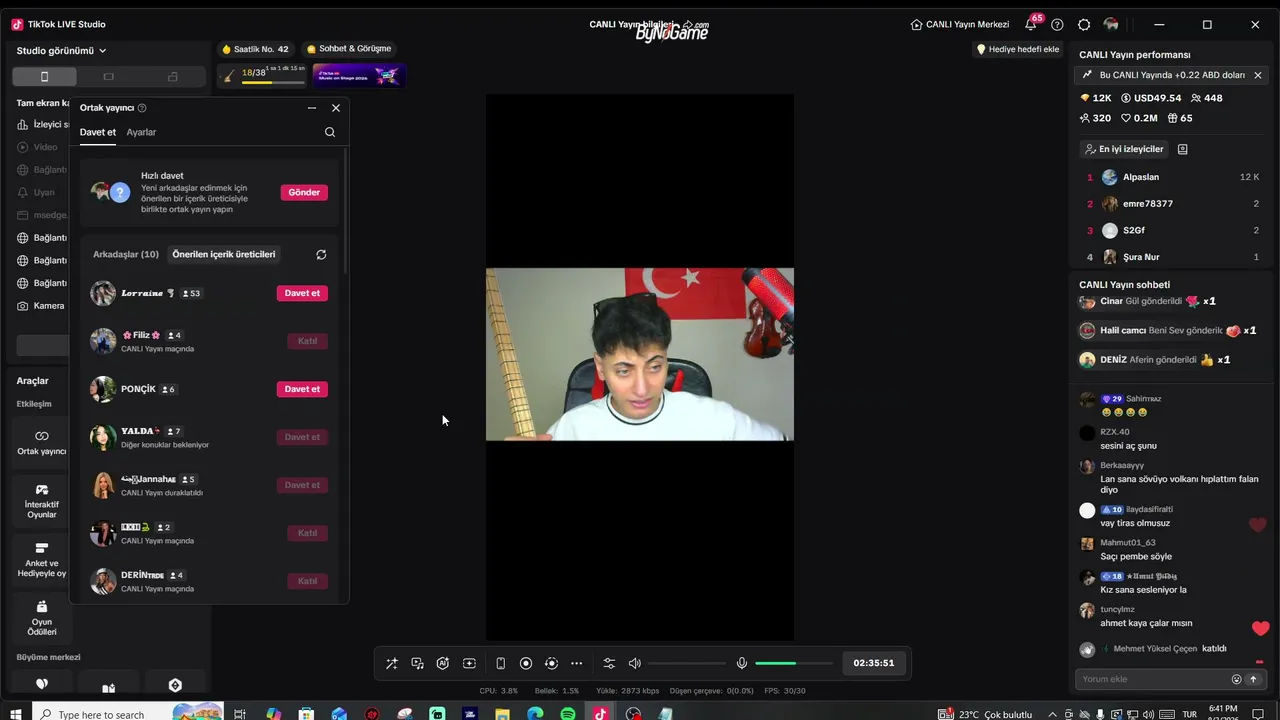Open Spotify from Windows taskbar
The image size is (1280, 720).
pyautogui.click(x=568, y=714)
